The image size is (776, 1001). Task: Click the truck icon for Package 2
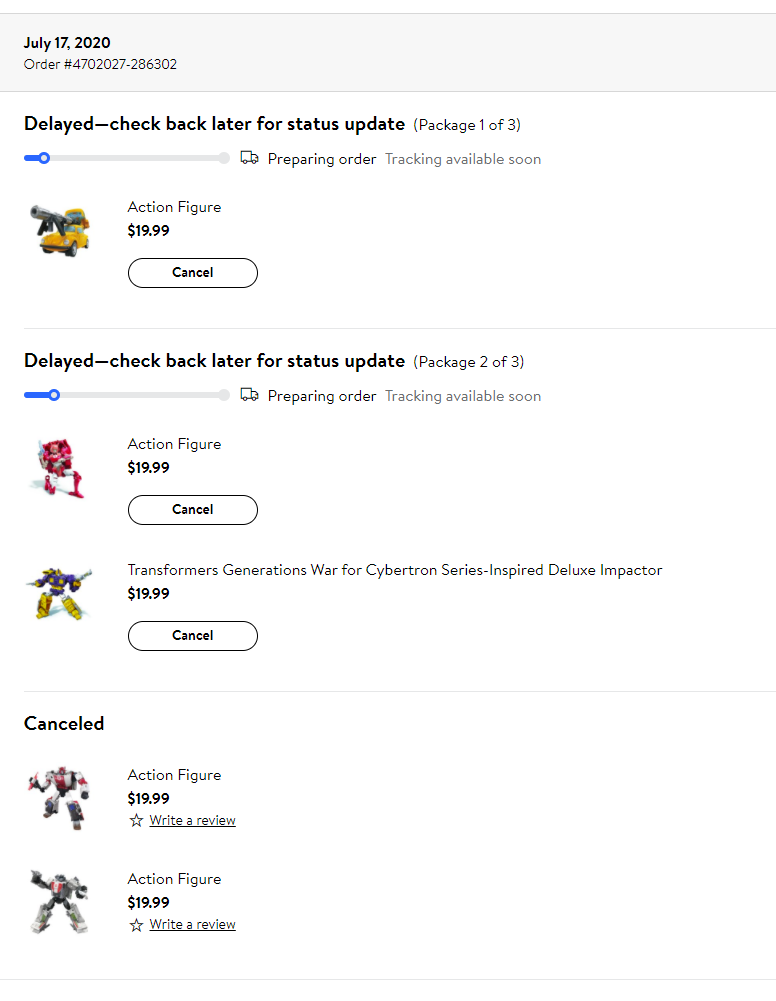250,395
